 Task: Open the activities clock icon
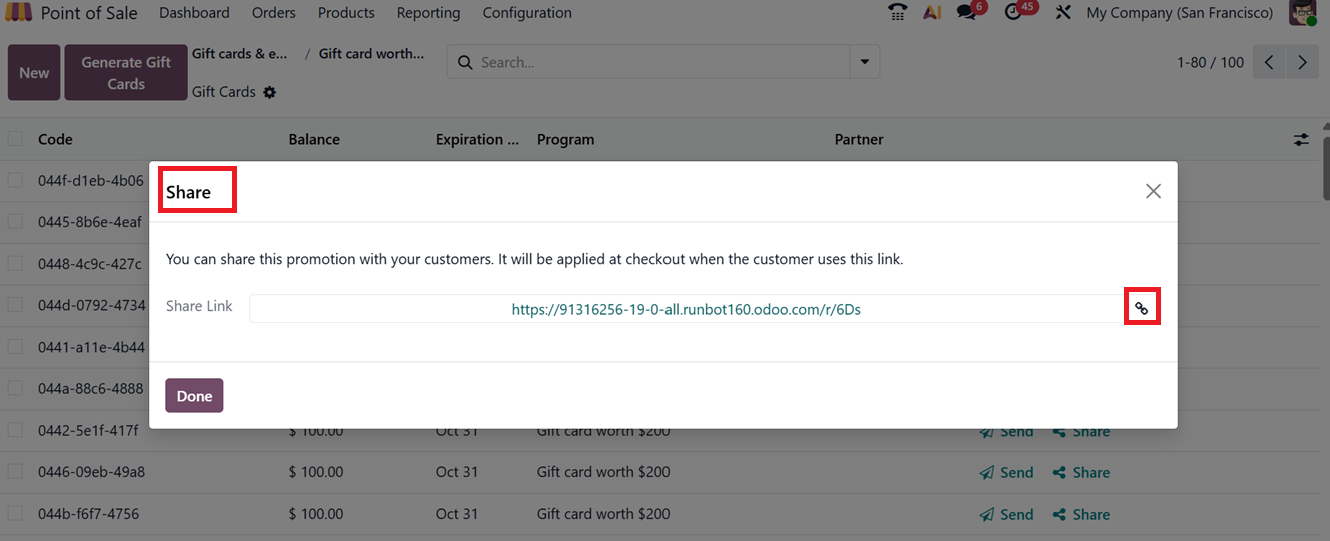click(x=1014, y=13)
